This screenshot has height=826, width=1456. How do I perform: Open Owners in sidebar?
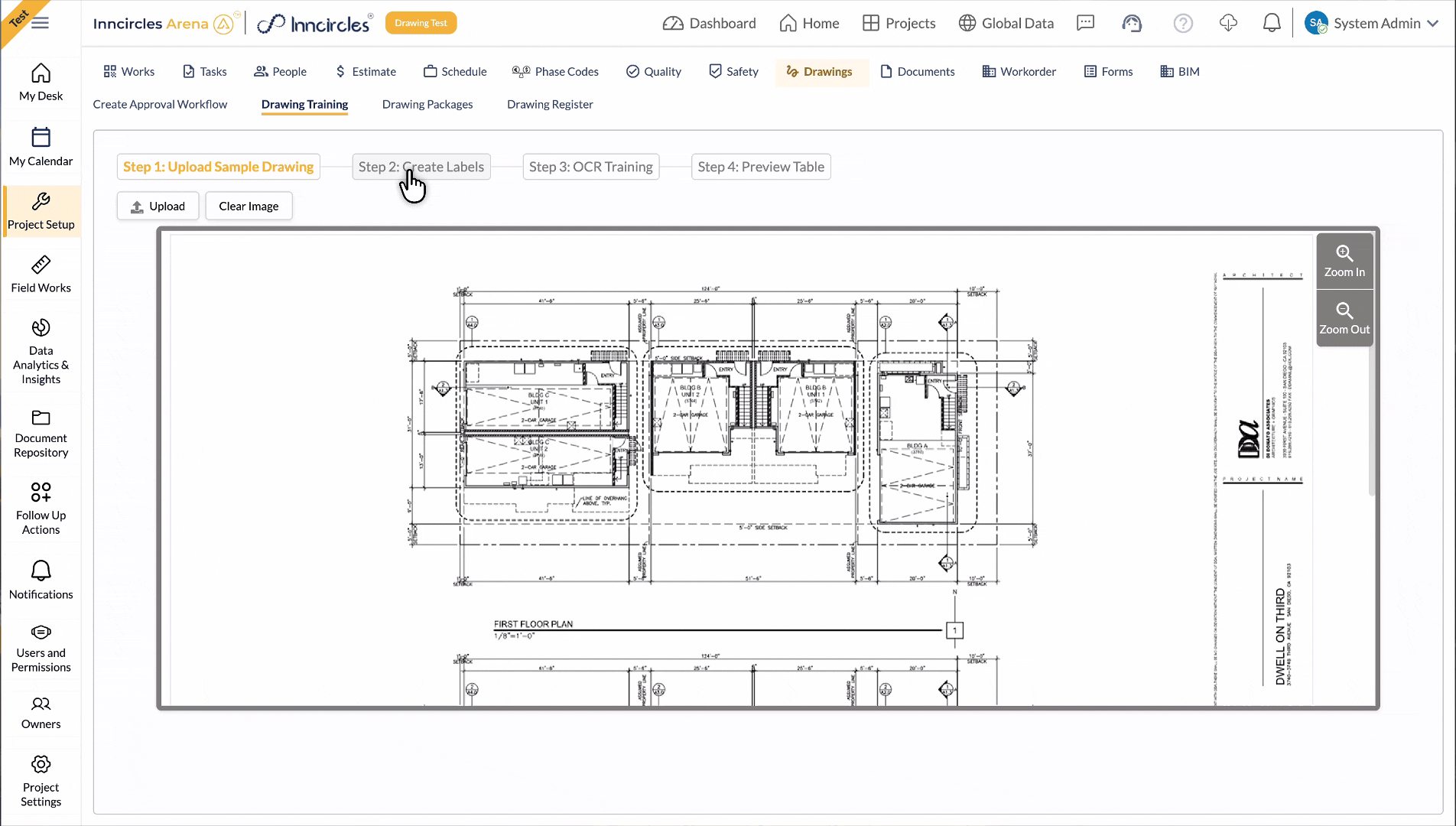[x=41, y=713]
